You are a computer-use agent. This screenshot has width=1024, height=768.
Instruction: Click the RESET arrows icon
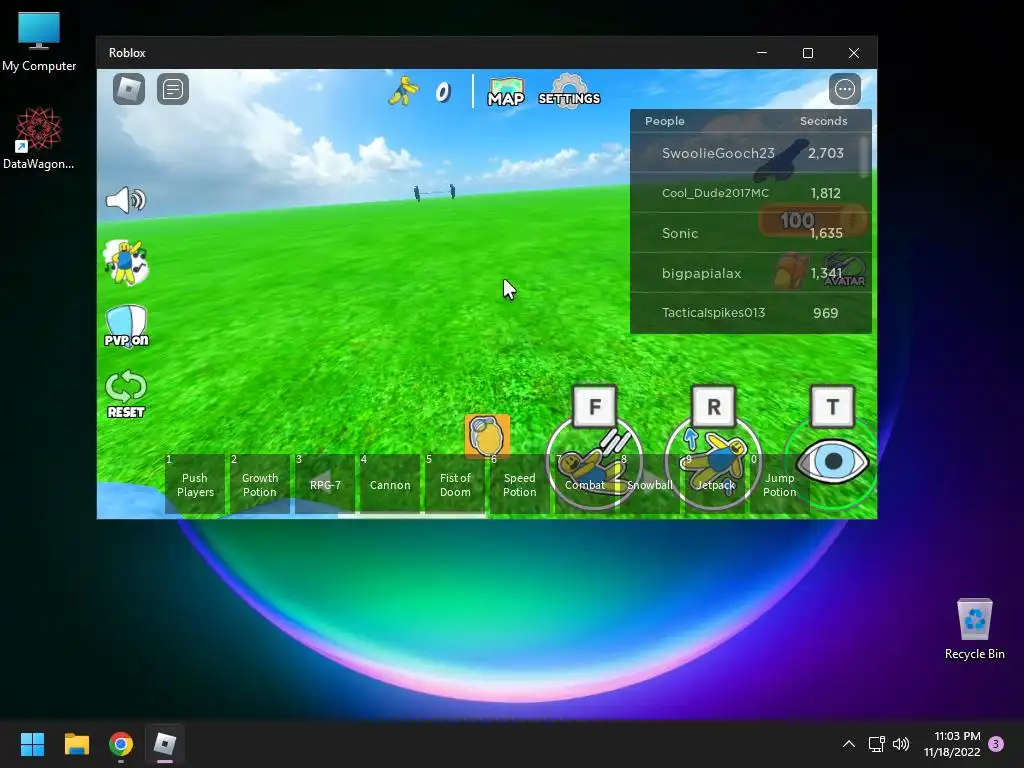pyautogui.click(x=126, y=394)
